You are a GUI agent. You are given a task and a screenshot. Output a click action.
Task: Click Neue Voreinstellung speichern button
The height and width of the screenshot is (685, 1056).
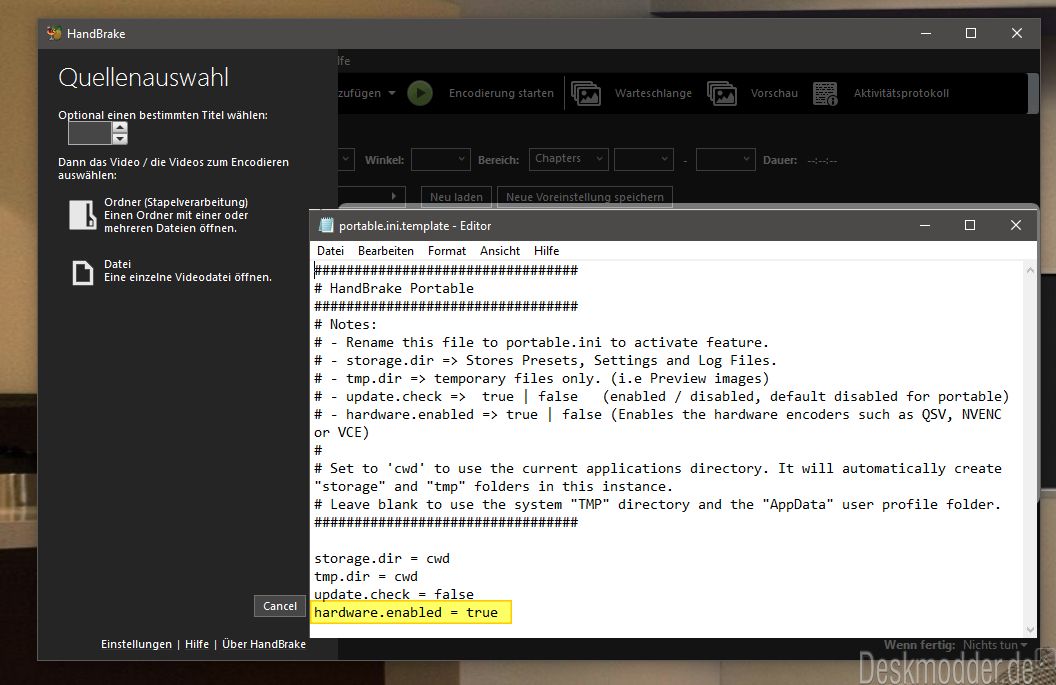[x=585, y=197]
